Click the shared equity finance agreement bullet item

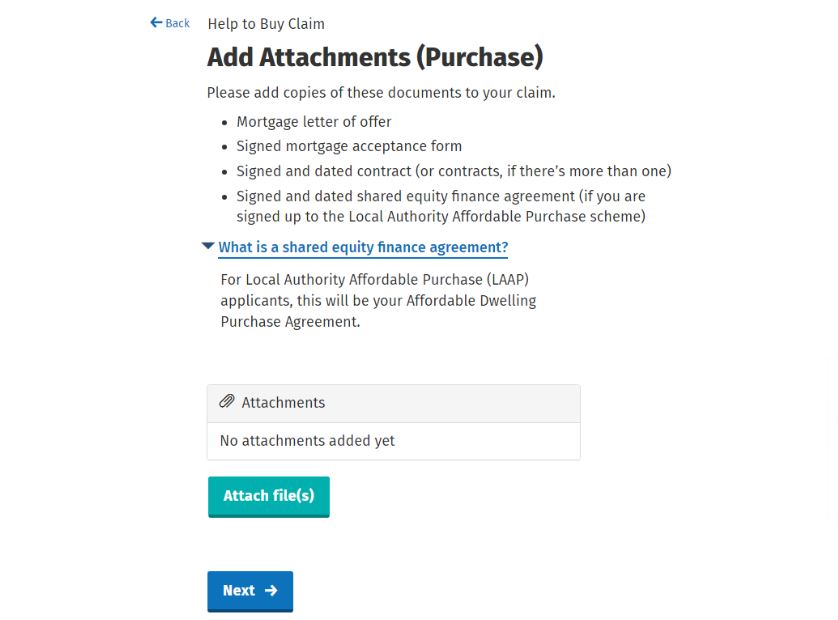click(x=441, y=206)
